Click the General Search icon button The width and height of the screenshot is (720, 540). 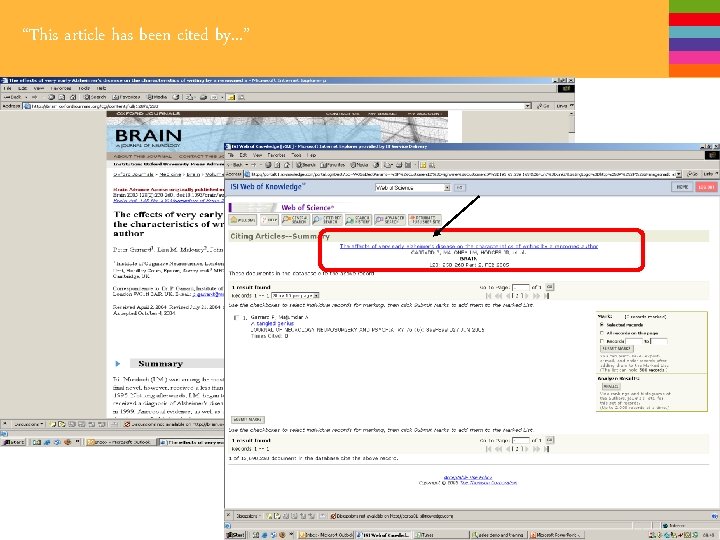coord(295,220)
